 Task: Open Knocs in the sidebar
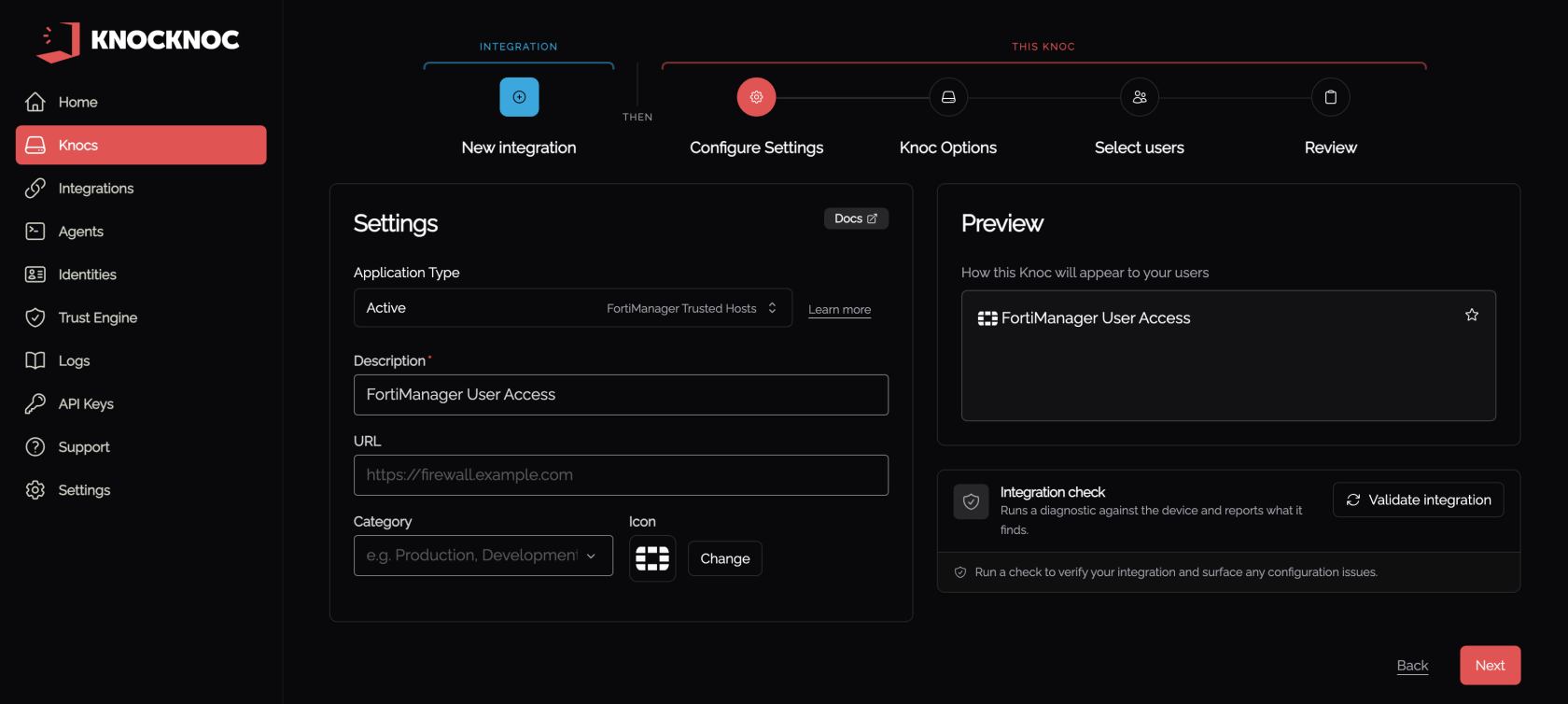click(141, 145)
